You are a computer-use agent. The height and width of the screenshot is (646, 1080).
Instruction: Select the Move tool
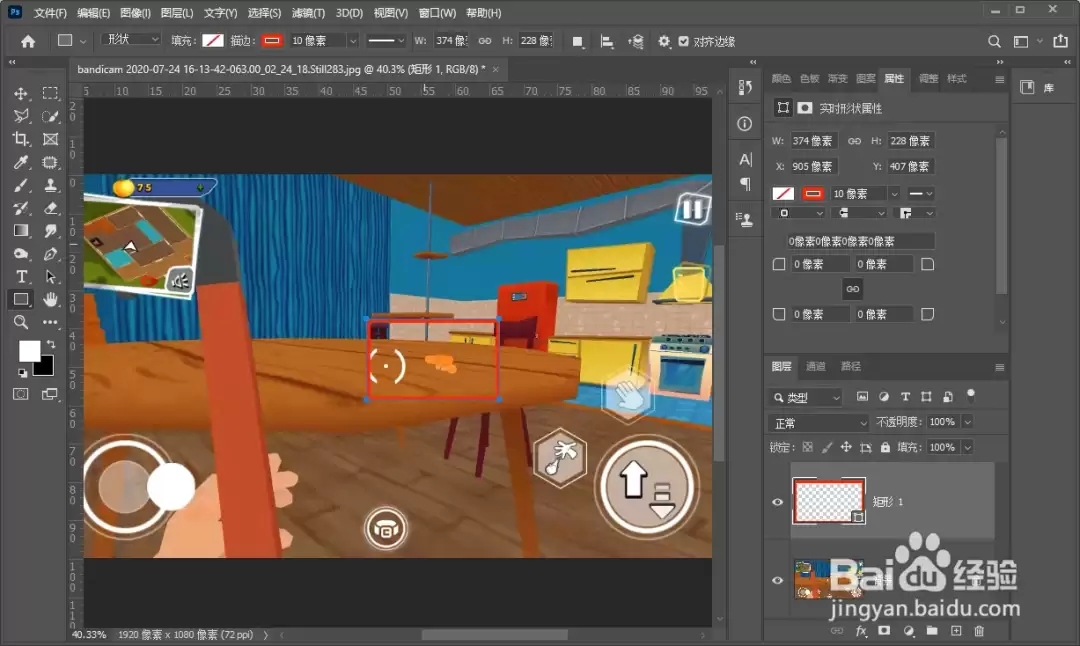(x=21, y=94)
